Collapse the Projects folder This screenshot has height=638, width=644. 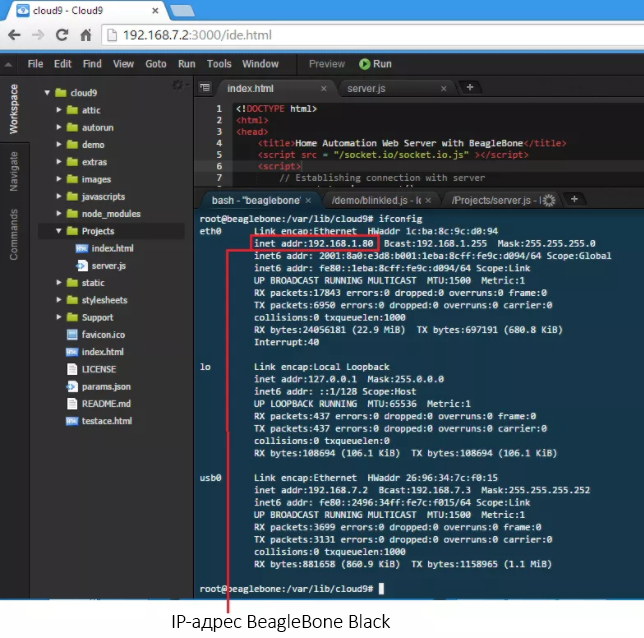point(59,231)
